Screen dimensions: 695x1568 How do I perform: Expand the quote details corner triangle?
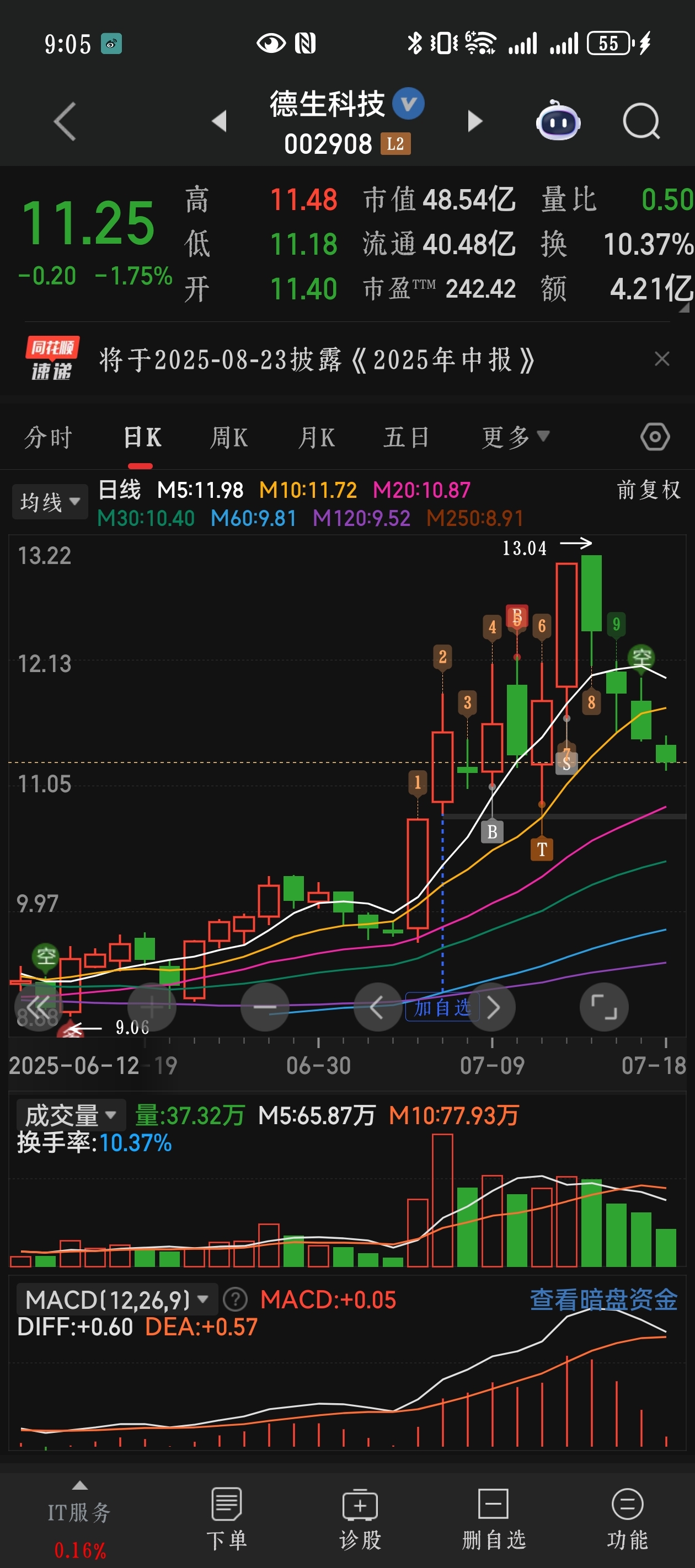(684, 308)
